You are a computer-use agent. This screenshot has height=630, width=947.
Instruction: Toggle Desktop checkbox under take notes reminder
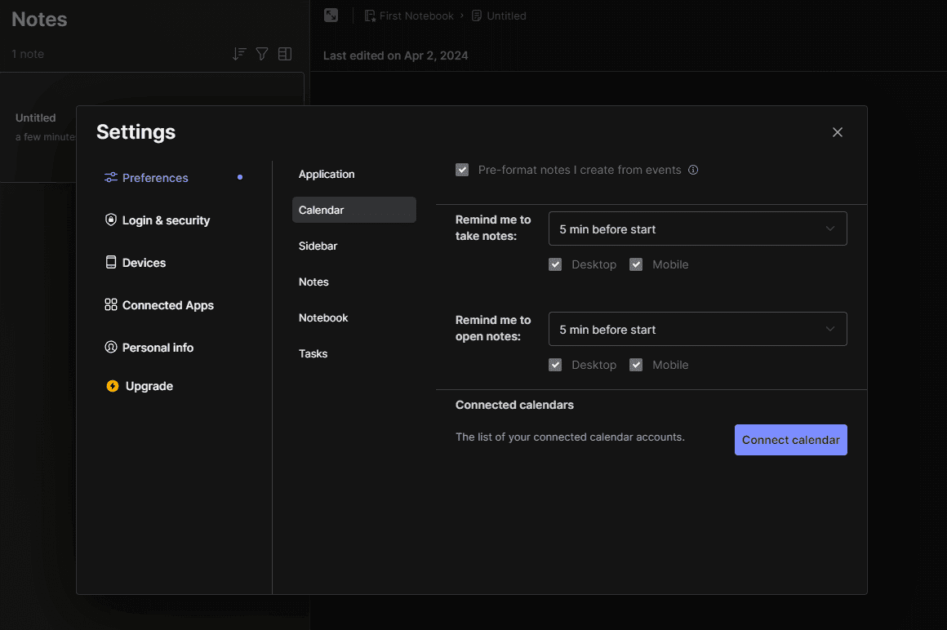pos(555,265)
